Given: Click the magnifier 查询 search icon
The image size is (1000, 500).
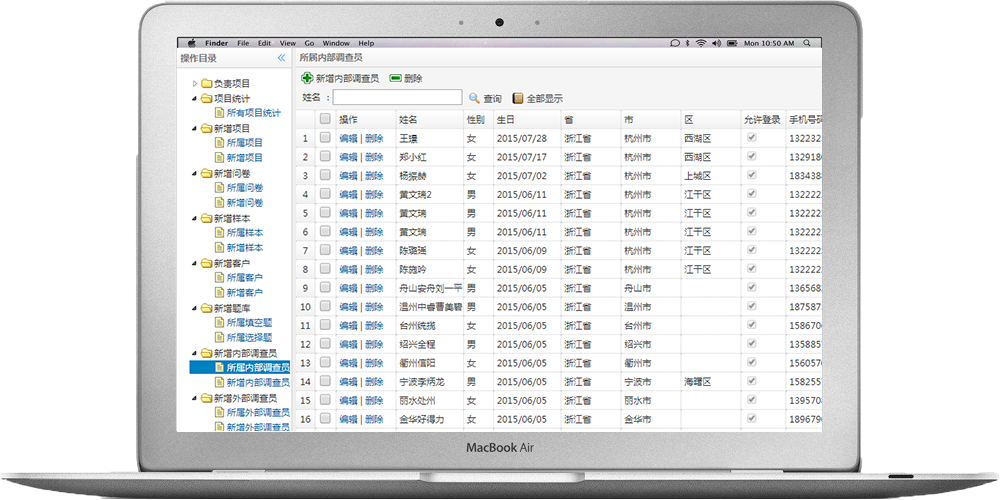Looking at the screenshot, I should tap(474, 98).
